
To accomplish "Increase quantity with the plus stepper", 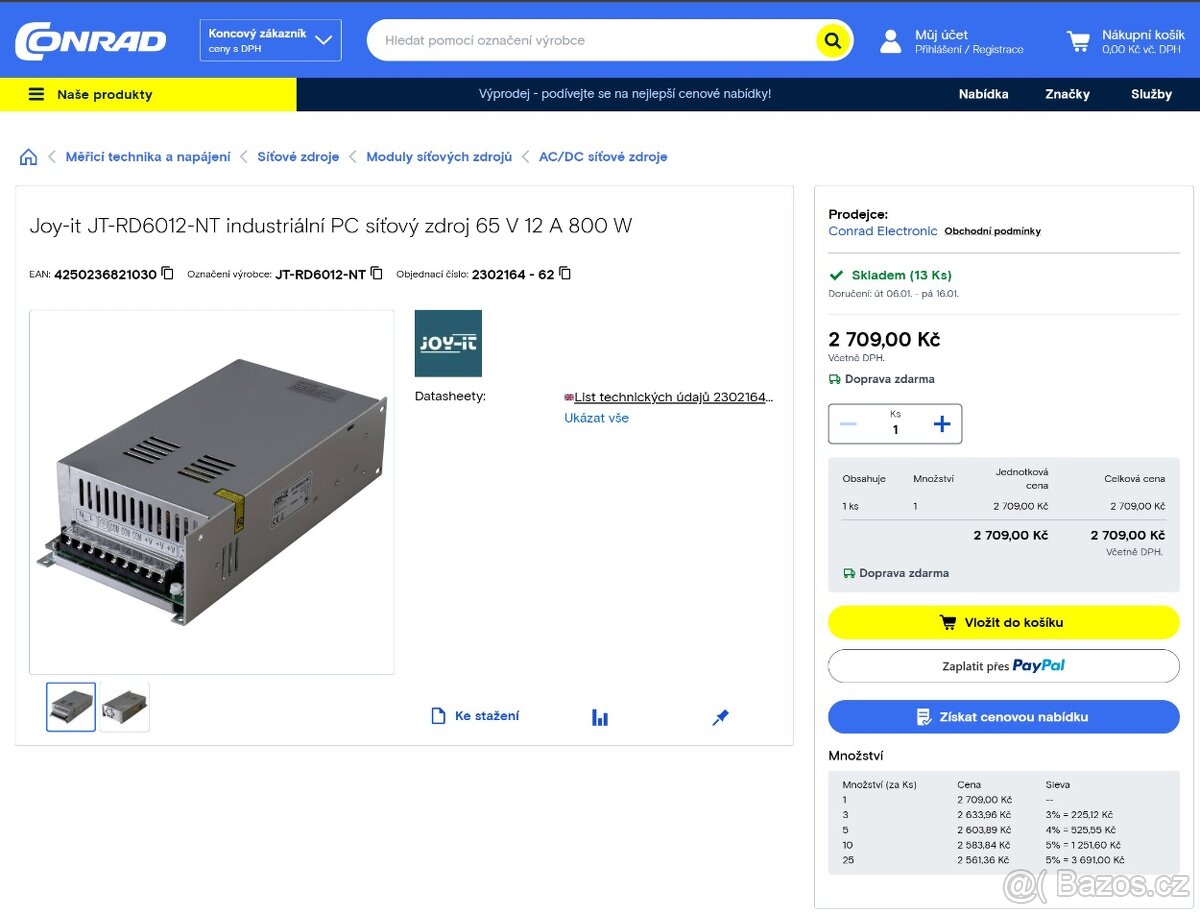I will tap(941, 423).
